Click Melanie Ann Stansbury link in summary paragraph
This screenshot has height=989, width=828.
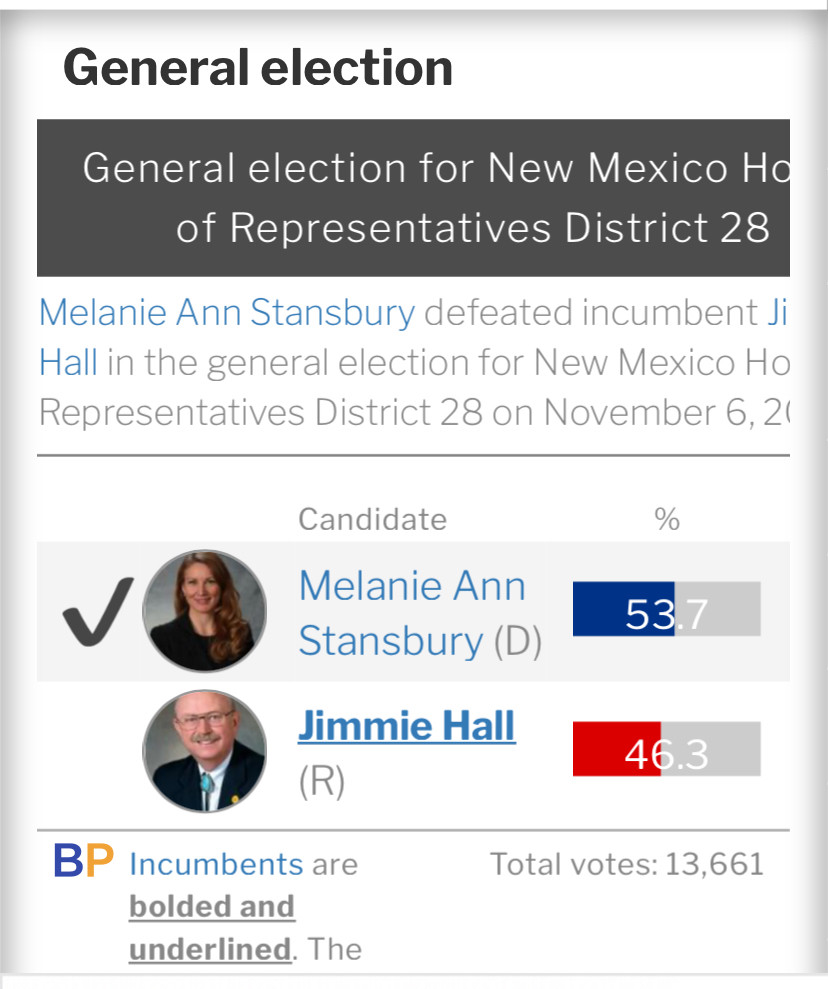point(227,312)
